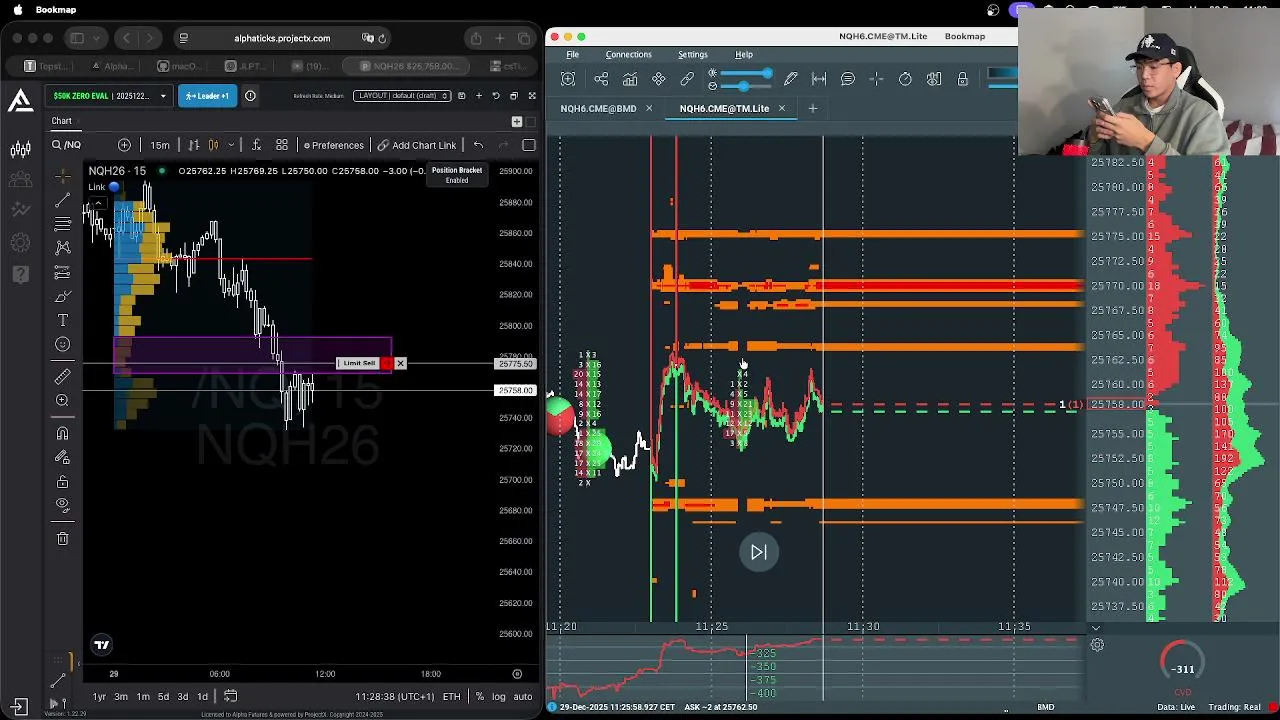The height and width of the screenshot is (720, 1280).
Task: Open the emoji sticker tool
Action: click(62, 344)
